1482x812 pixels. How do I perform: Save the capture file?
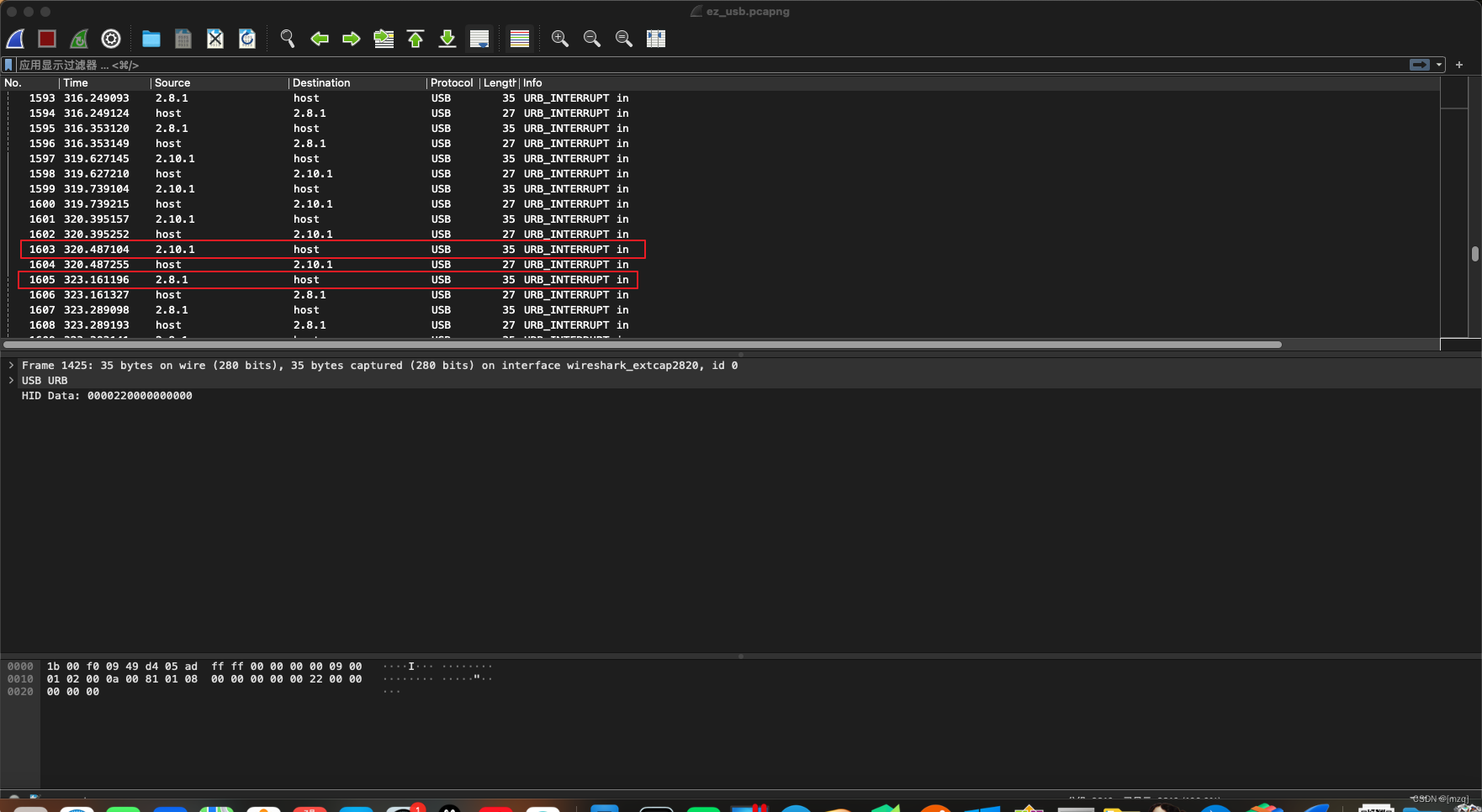183,39
